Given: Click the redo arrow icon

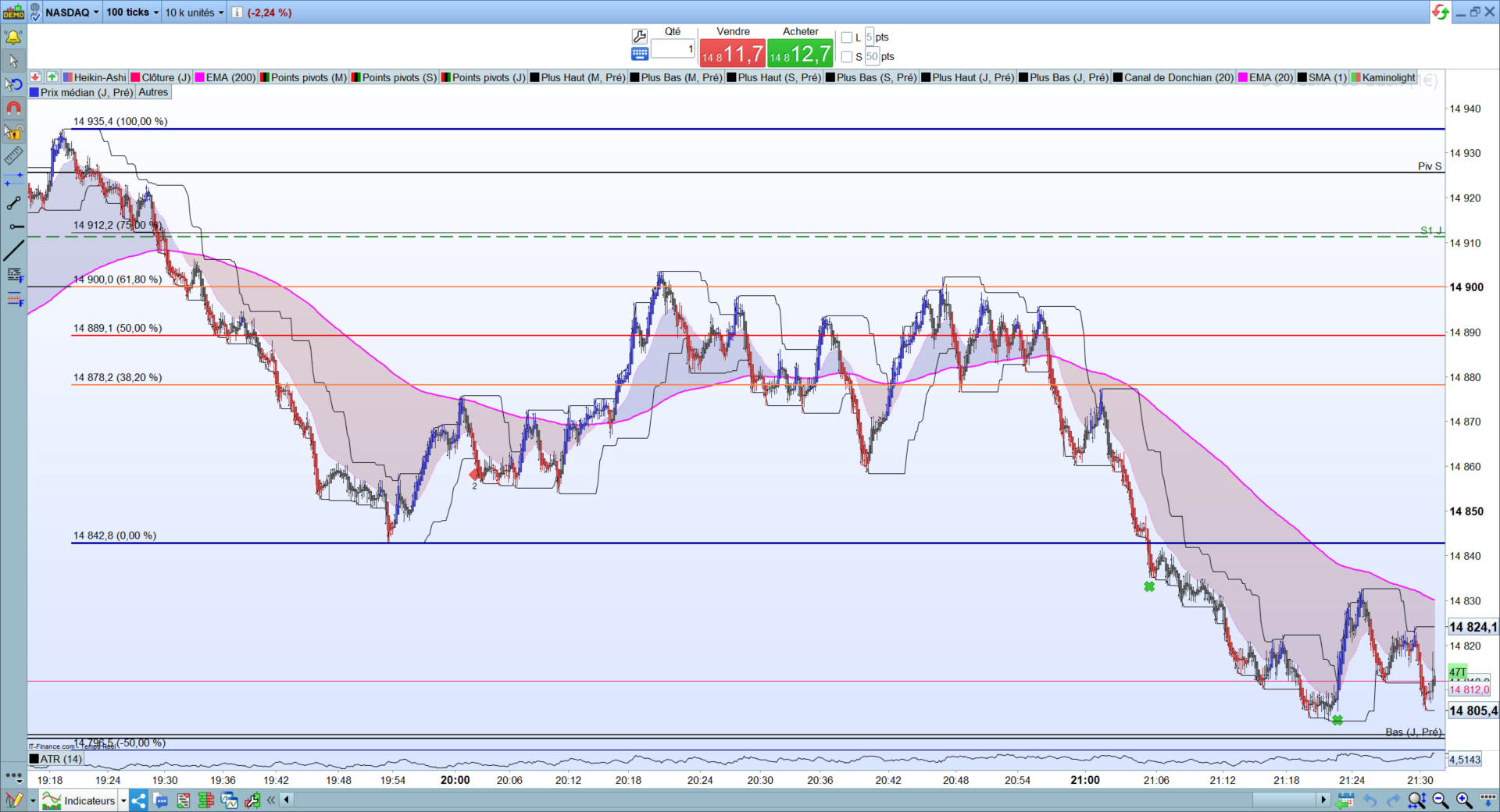Looking at the screenshot, I should [x=1393, y=800].
